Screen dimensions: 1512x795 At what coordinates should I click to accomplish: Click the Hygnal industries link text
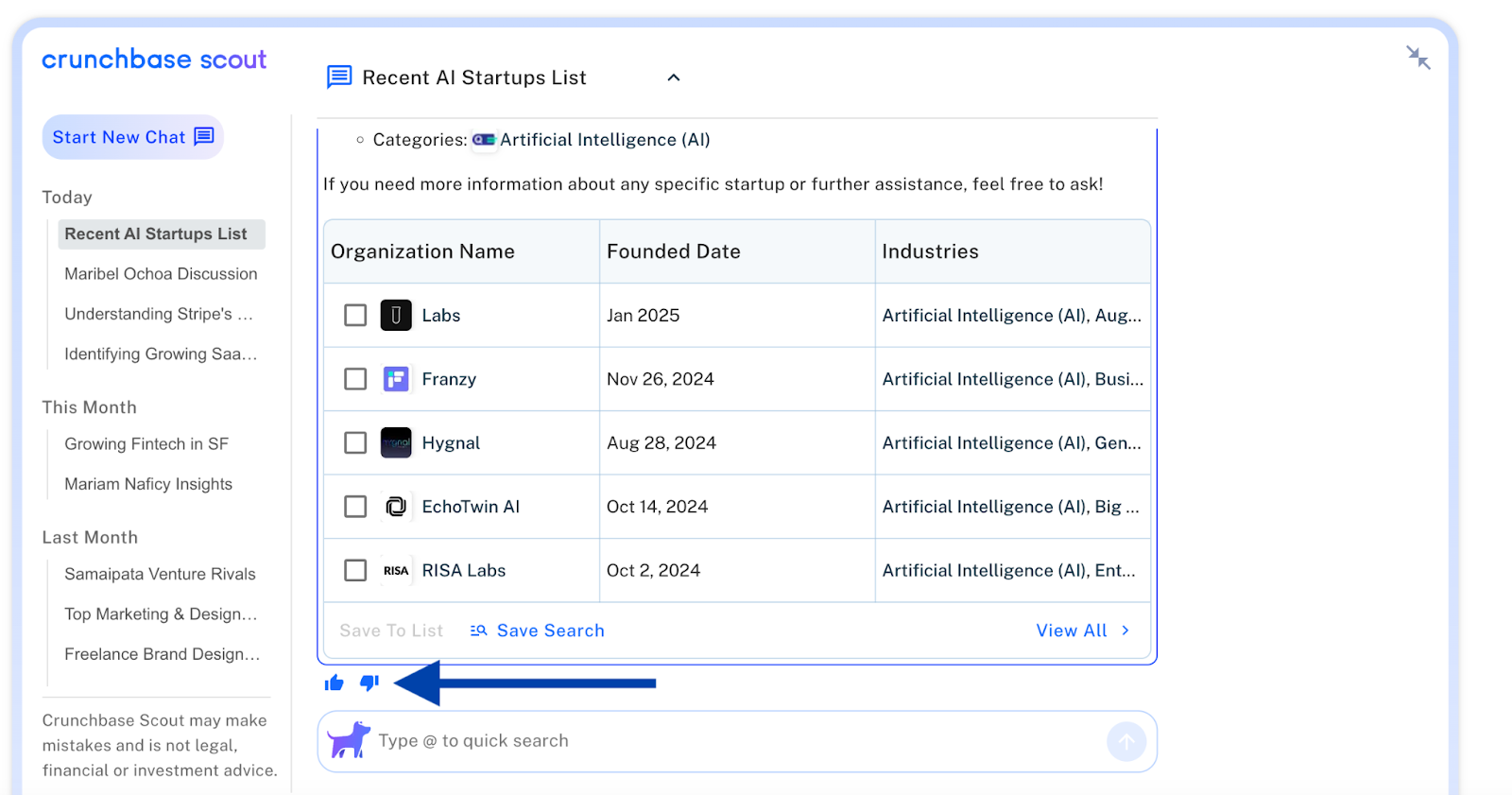click(1012, 443)
